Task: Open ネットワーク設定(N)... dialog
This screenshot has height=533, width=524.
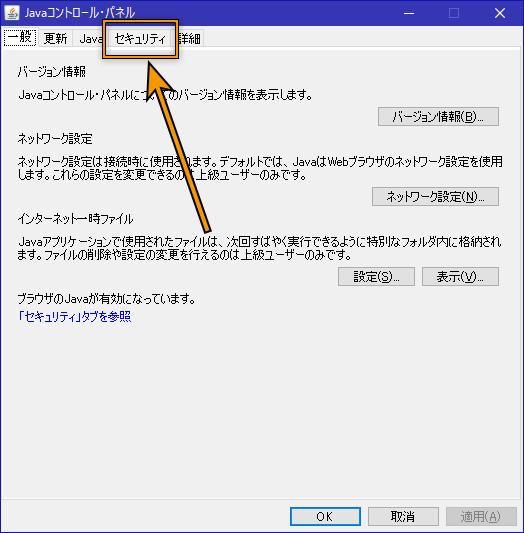Action: pos(435,196)
